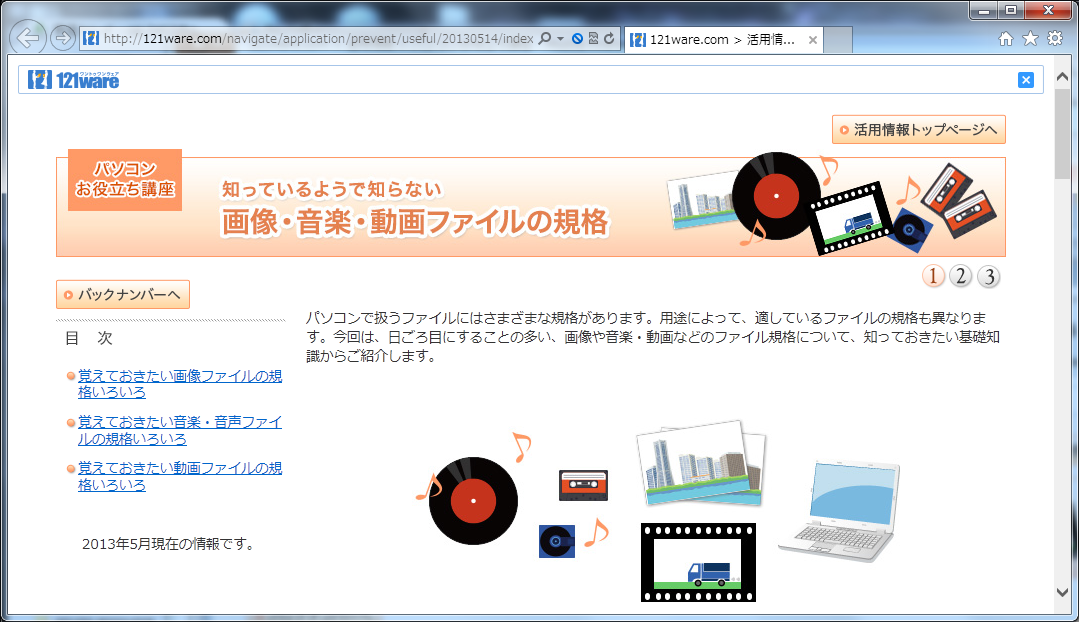
Task: Click the browser Back arrow button
Action: [x=29, y=39]
